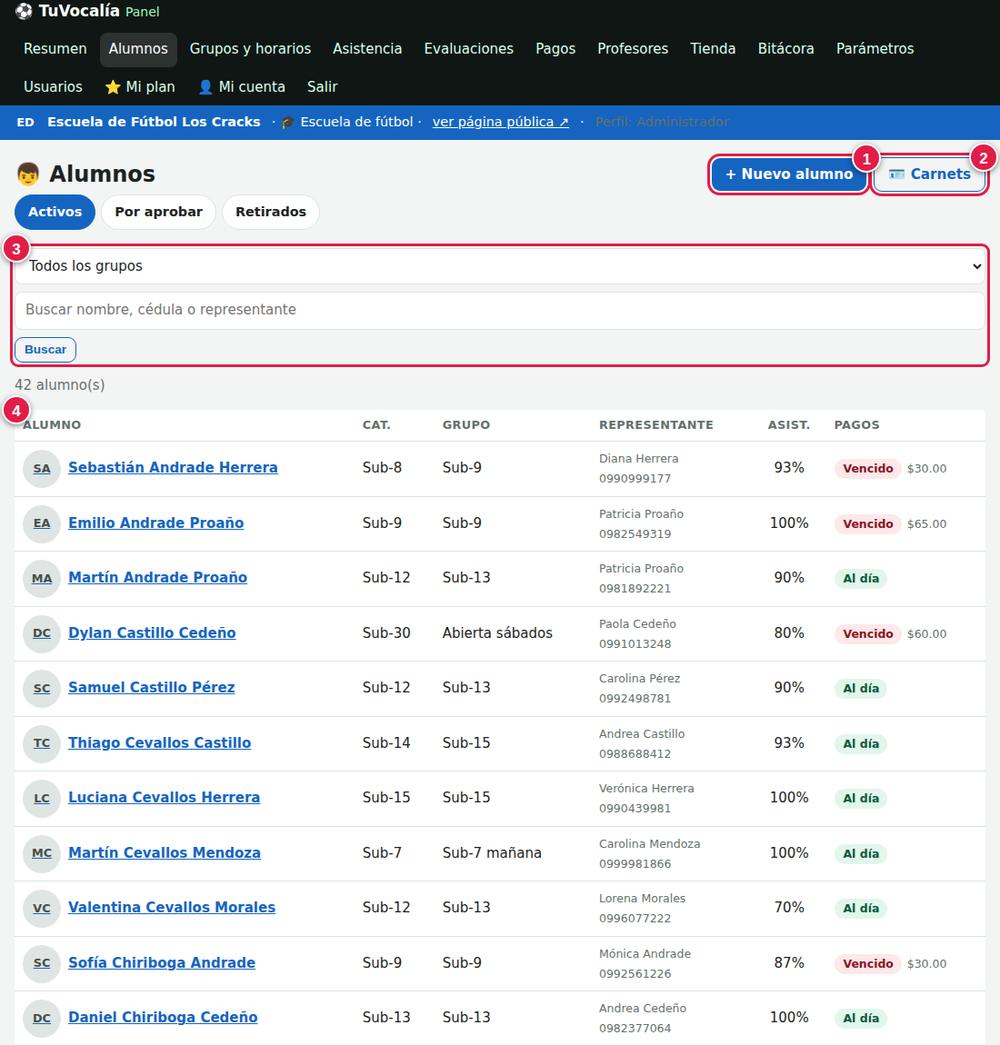Open the Asistencia section
Viewport: 1000px width, 1045px height.
[x=367, y=49]
